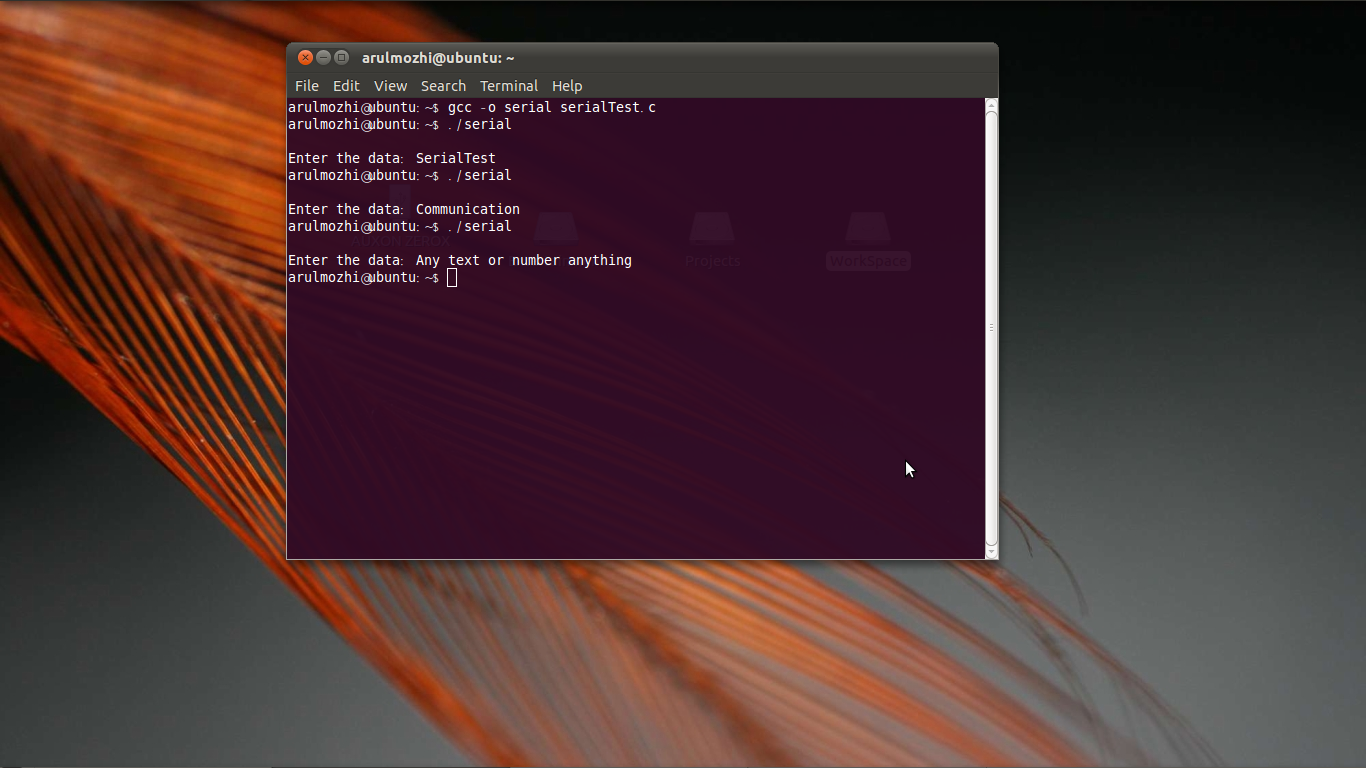Click the scrollbar thumb

pos(990,327)
